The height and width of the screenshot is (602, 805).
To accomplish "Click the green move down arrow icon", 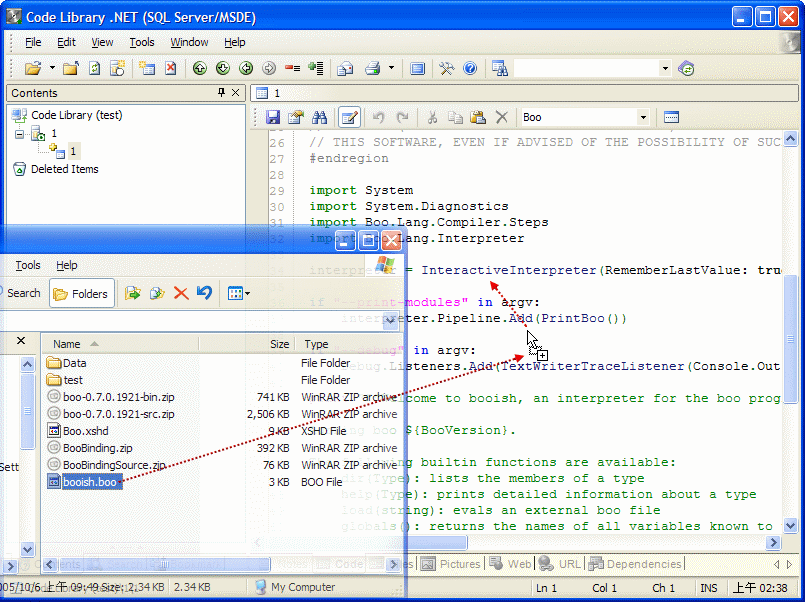I will (223, 68).
